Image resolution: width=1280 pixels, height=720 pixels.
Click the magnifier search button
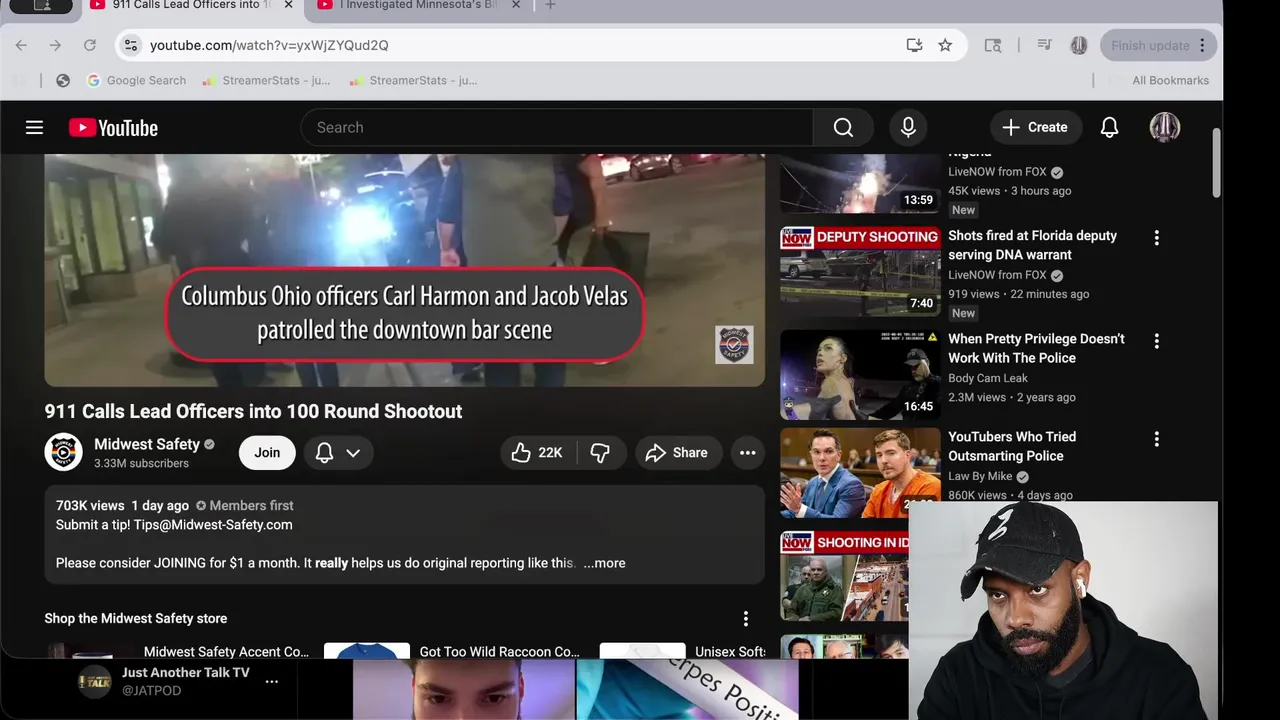(843, 127)
